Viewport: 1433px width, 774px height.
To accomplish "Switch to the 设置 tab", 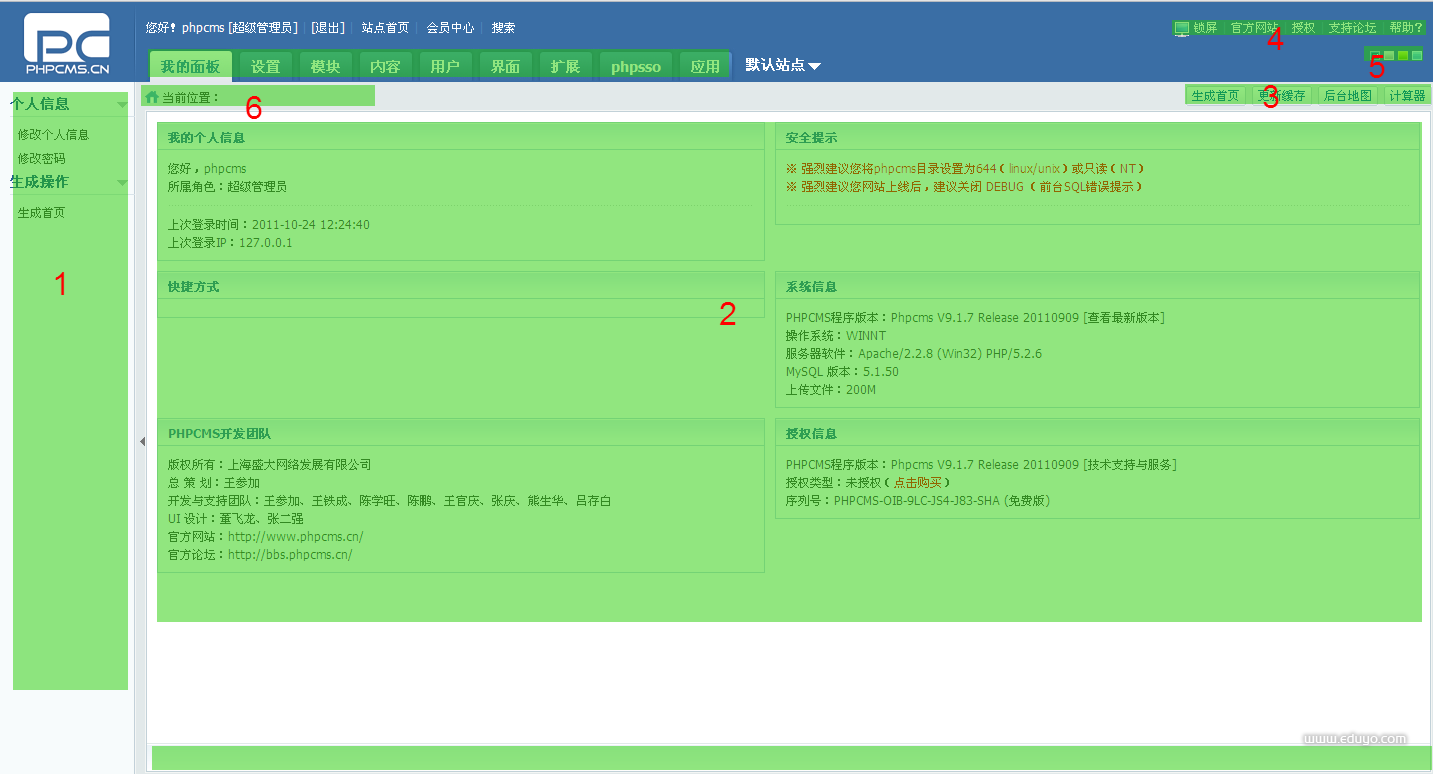I will pyautogui.click(x=265, y=66).
